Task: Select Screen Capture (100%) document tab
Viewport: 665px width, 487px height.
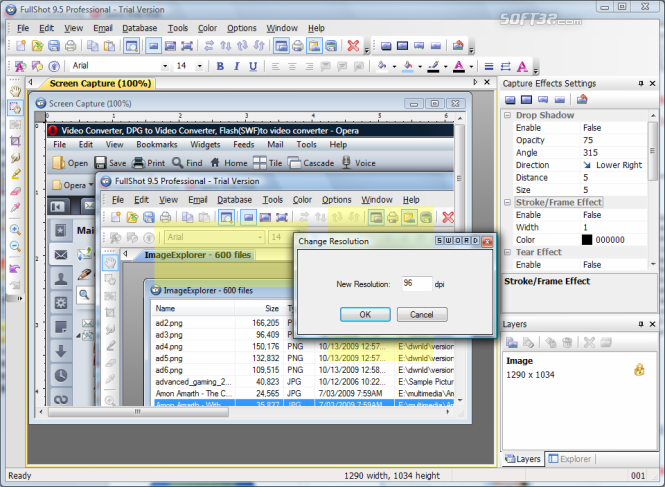Action: tap(100, 84)
